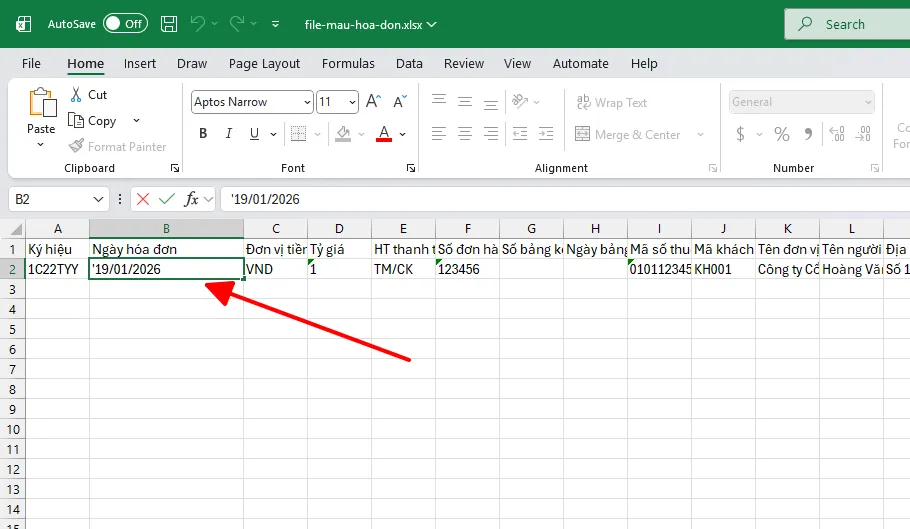Click the Increase Indent icon
Screen dimensions: 910x529
(546, 134)
